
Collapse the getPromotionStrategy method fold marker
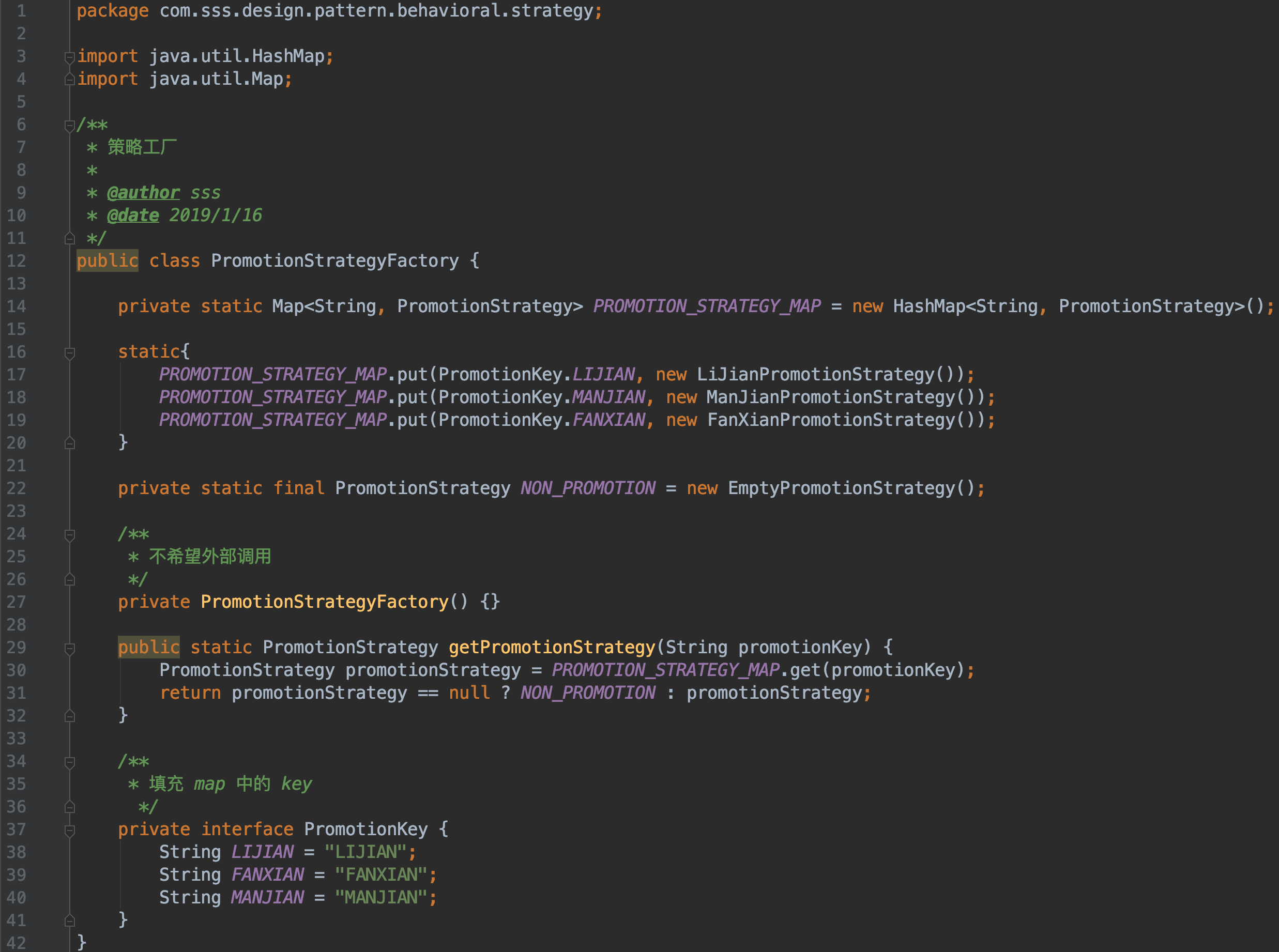point(69,648)
